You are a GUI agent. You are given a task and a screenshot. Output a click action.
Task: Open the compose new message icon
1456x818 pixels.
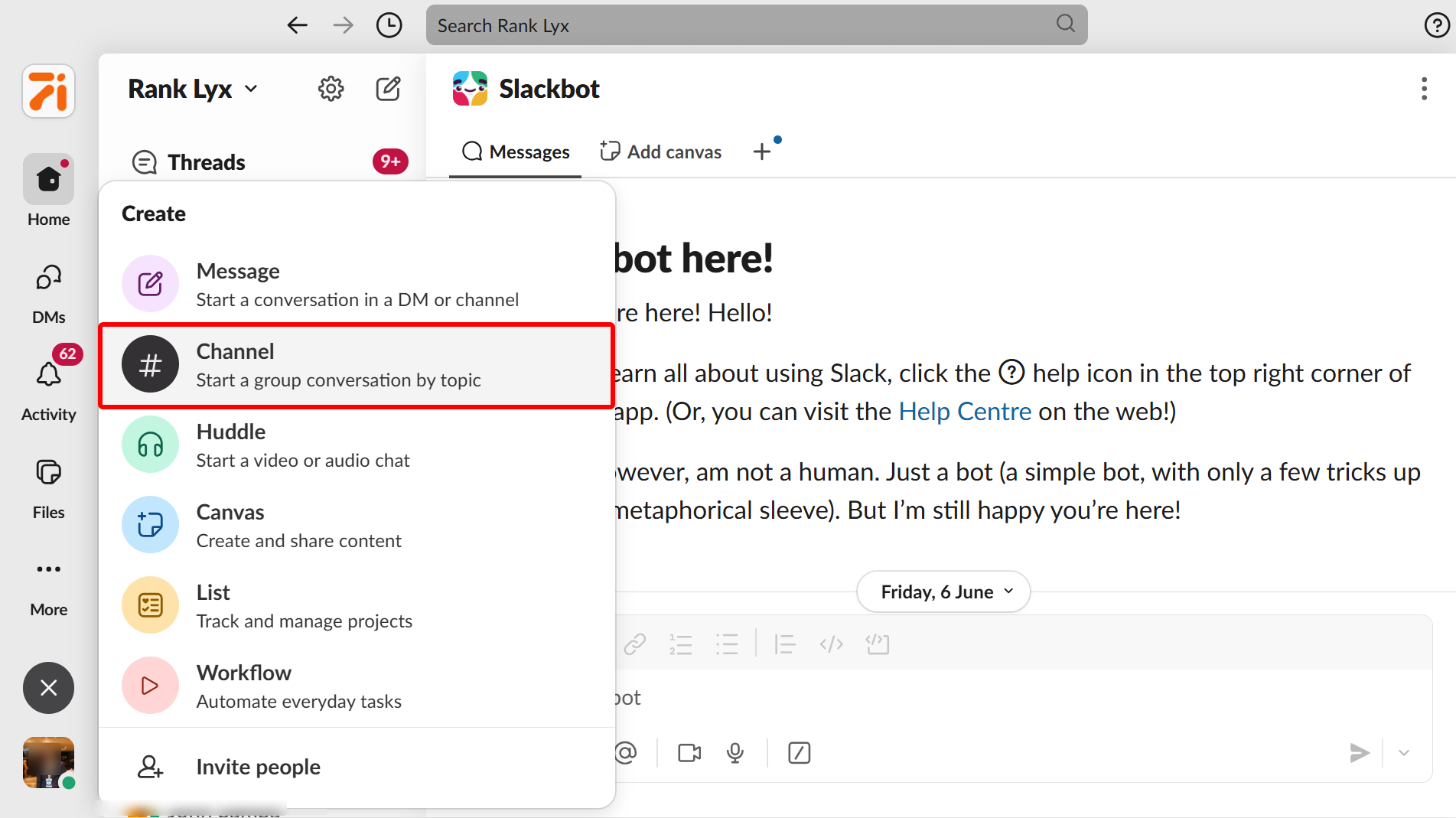tap(389, 89)
